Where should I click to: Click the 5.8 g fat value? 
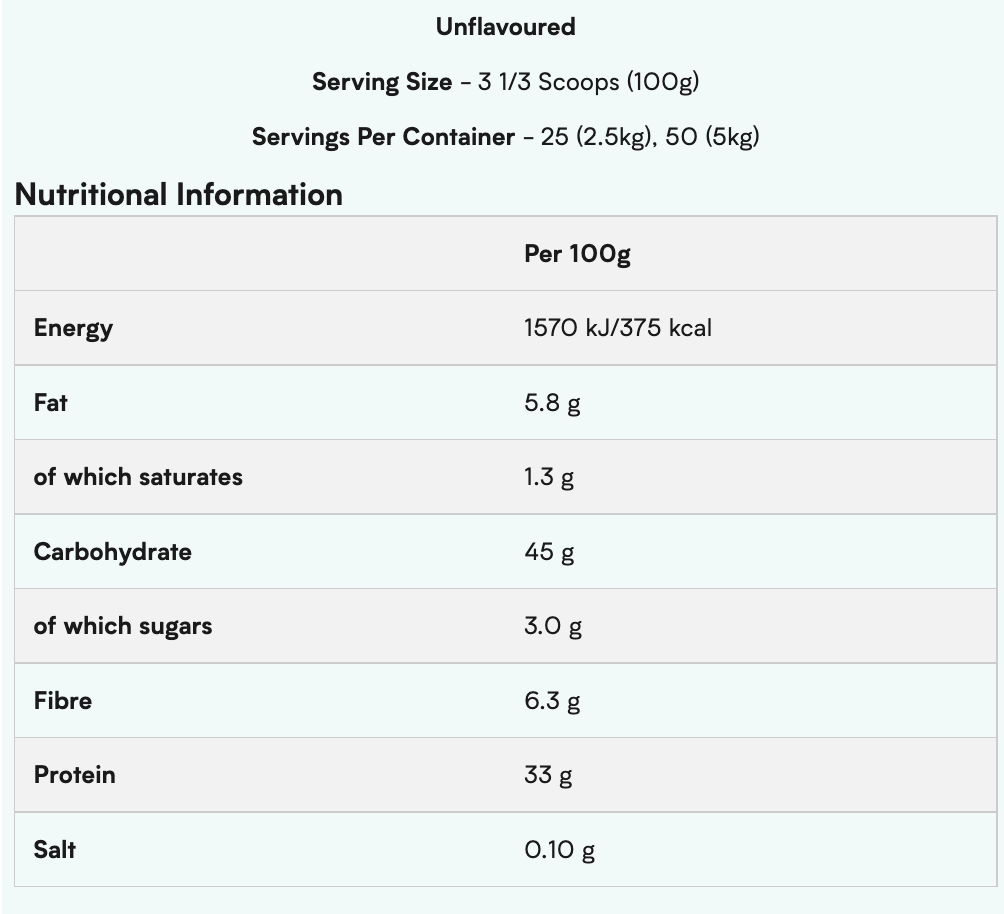tap(552, 403)
